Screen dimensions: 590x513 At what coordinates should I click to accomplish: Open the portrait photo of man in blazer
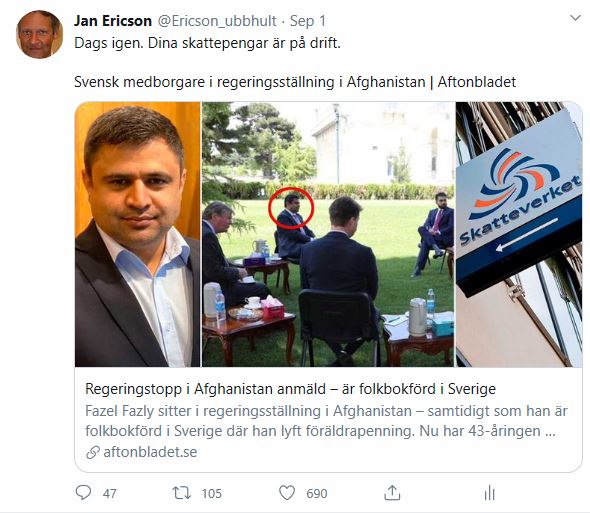[x=138, y=234]
